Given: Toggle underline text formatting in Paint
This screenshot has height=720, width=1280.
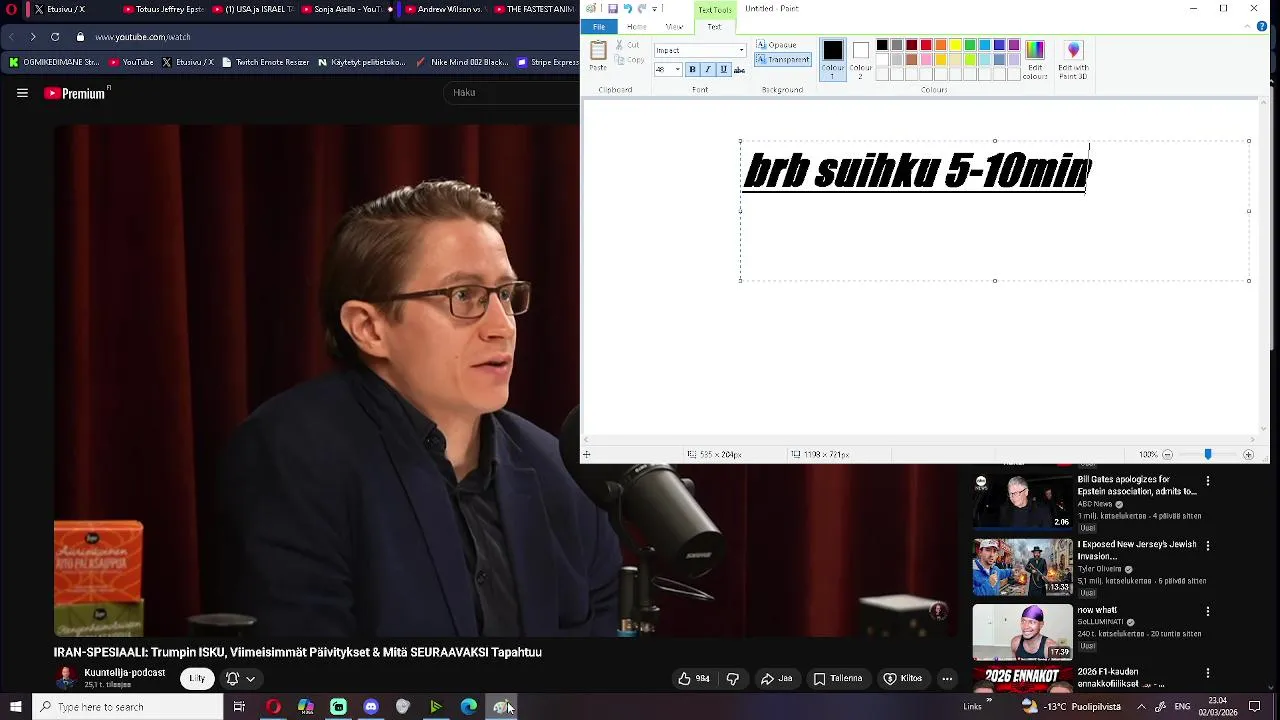Looking at the screenshot, I should (724, 70).
